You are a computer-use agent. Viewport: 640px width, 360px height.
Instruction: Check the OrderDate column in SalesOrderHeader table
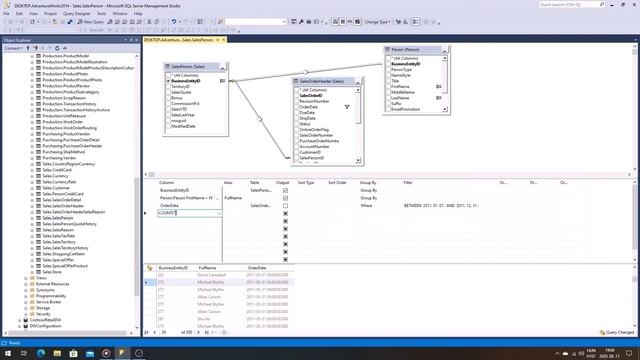pyautogui.click(x=297, y=107)
